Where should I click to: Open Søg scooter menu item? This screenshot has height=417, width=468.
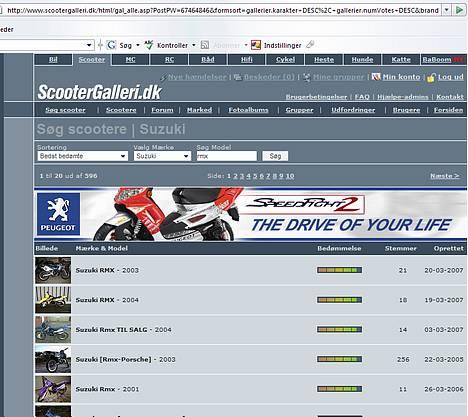click(65, 110)
